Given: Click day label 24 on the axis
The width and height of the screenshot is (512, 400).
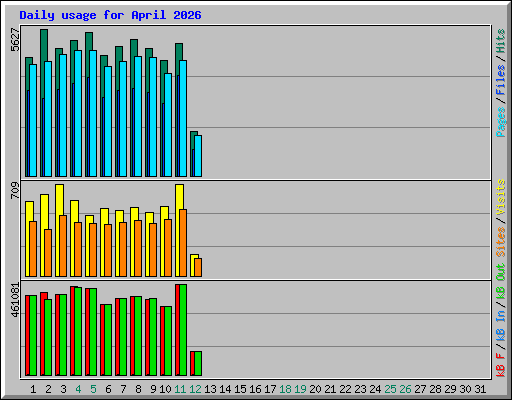Looking at the screenshot, I should [375, 389].
